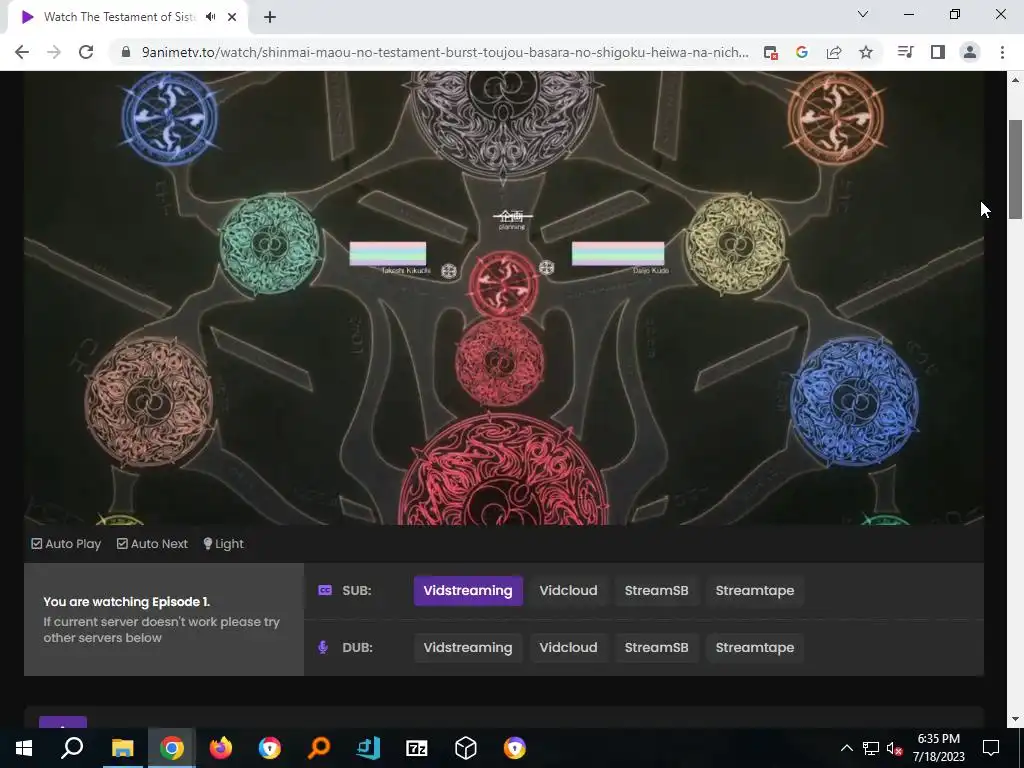
Task: Click the page vertical scrollbar thumb
Action: pyautogui.click(x=1015, y=170)
